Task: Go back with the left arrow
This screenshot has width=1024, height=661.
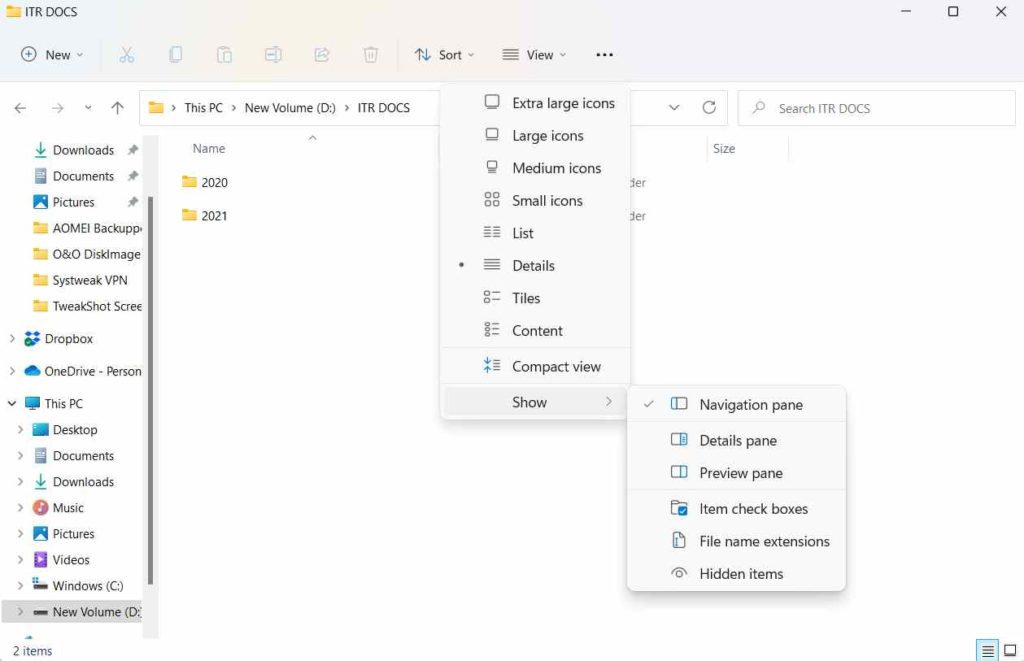Action: point(20,108)
